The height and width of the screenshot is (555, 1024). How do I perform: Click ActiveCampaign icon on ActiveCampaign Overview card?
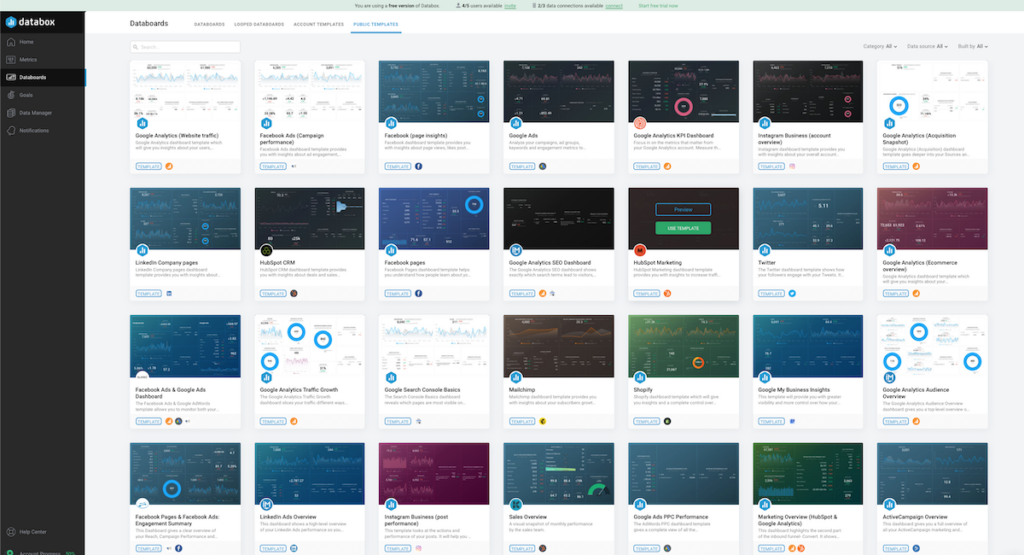pos(916,548)
